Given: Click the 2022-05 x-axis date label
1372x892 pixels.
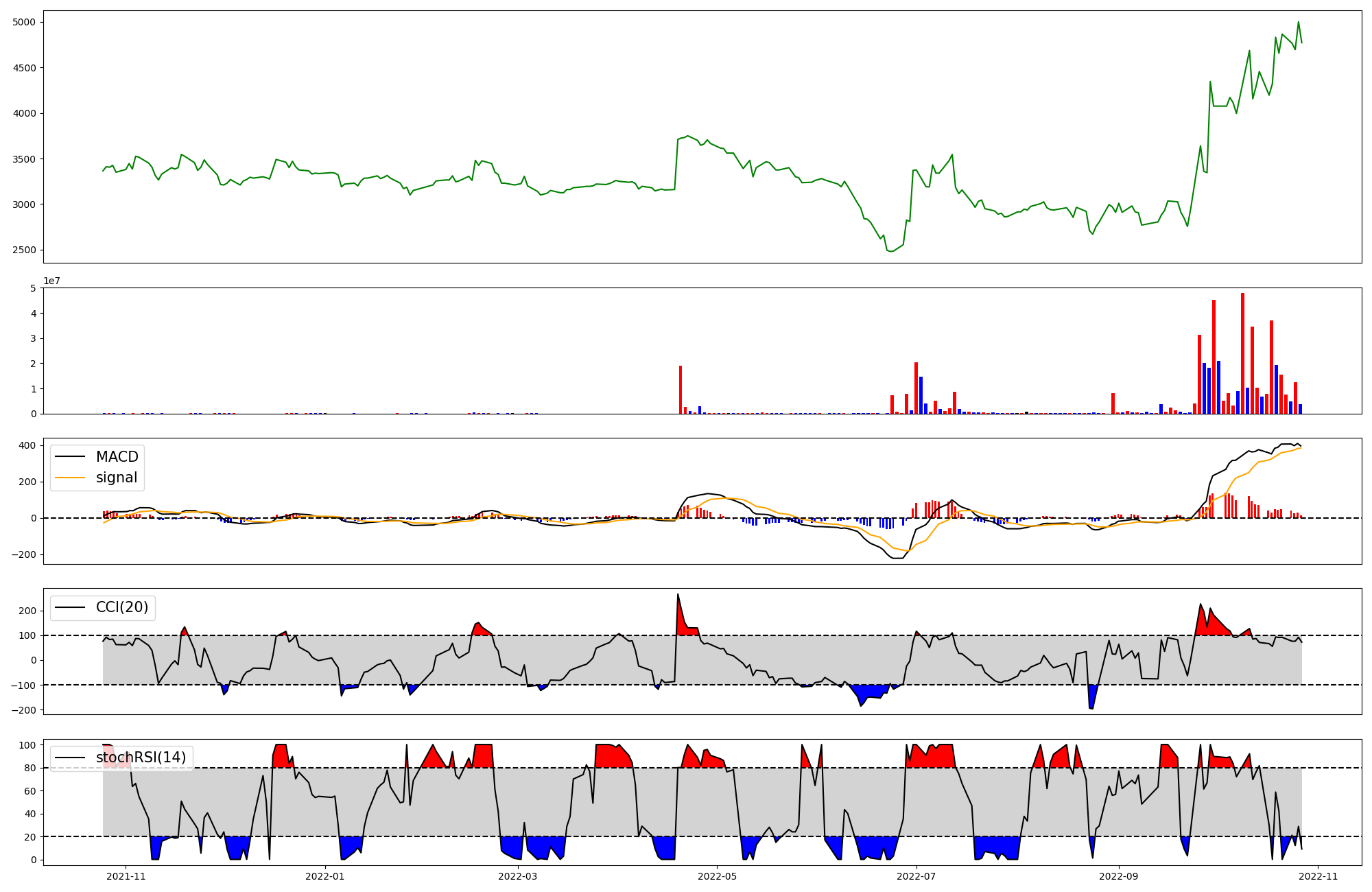Looking at the screenshot, I should tap(717, 876).
